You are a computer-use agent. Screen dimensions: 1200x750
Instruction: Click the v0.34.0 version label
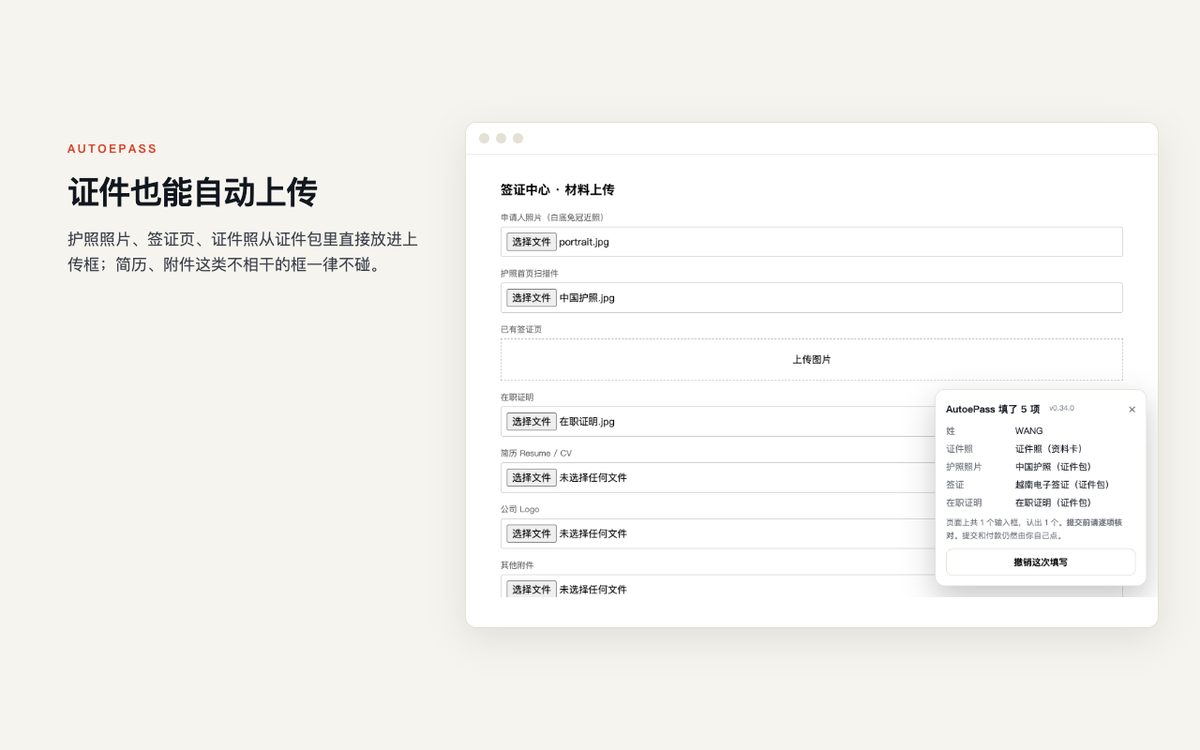pos(1062,408)
